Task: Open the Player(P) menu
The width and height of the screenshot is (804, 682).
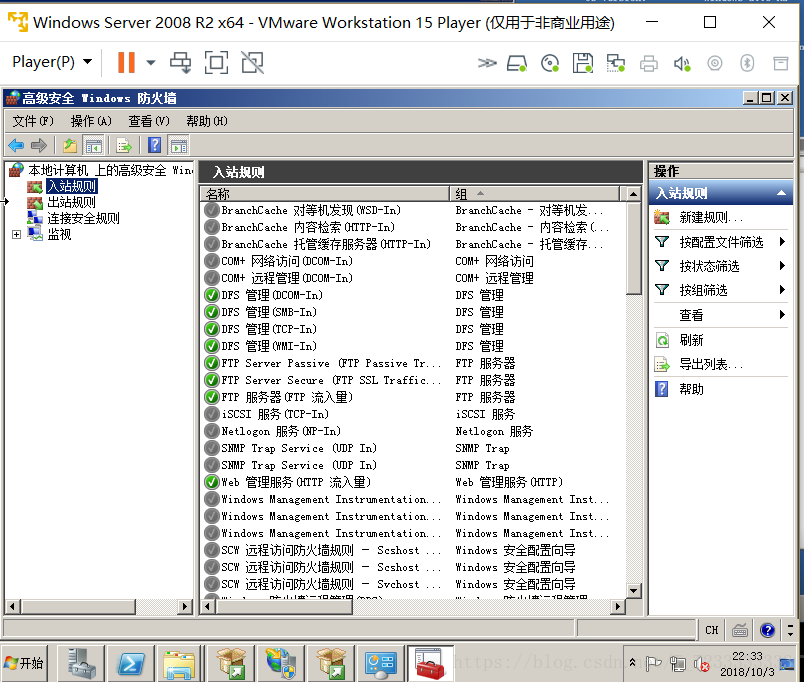Action: (52, 62)
